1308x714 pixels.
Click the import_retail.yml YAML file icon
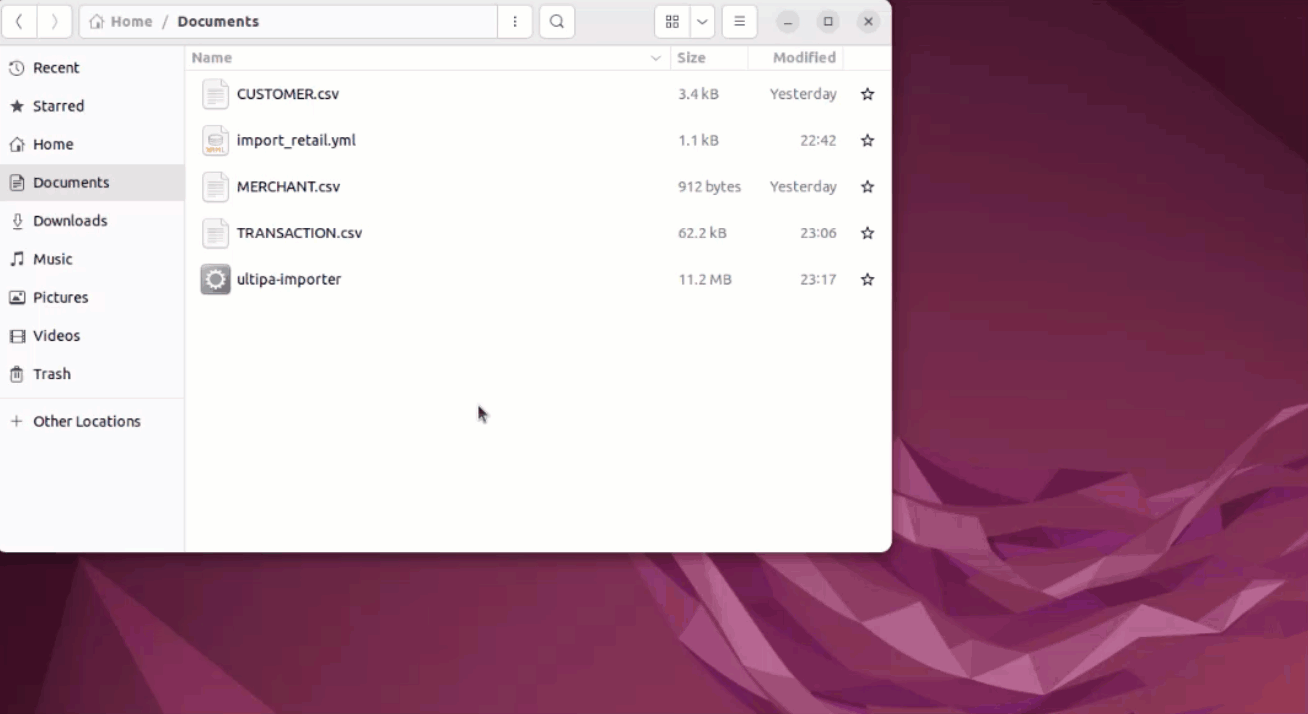pyautogui.click(x=215, y=140)
